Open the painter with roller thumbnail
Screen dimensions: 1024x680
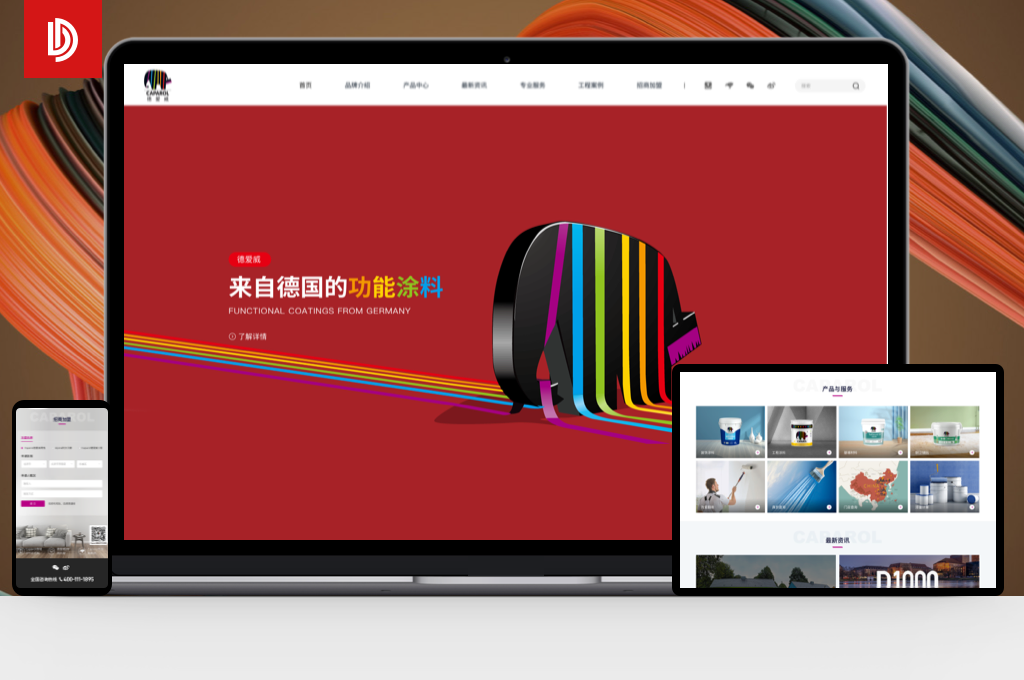click(729, 487)
